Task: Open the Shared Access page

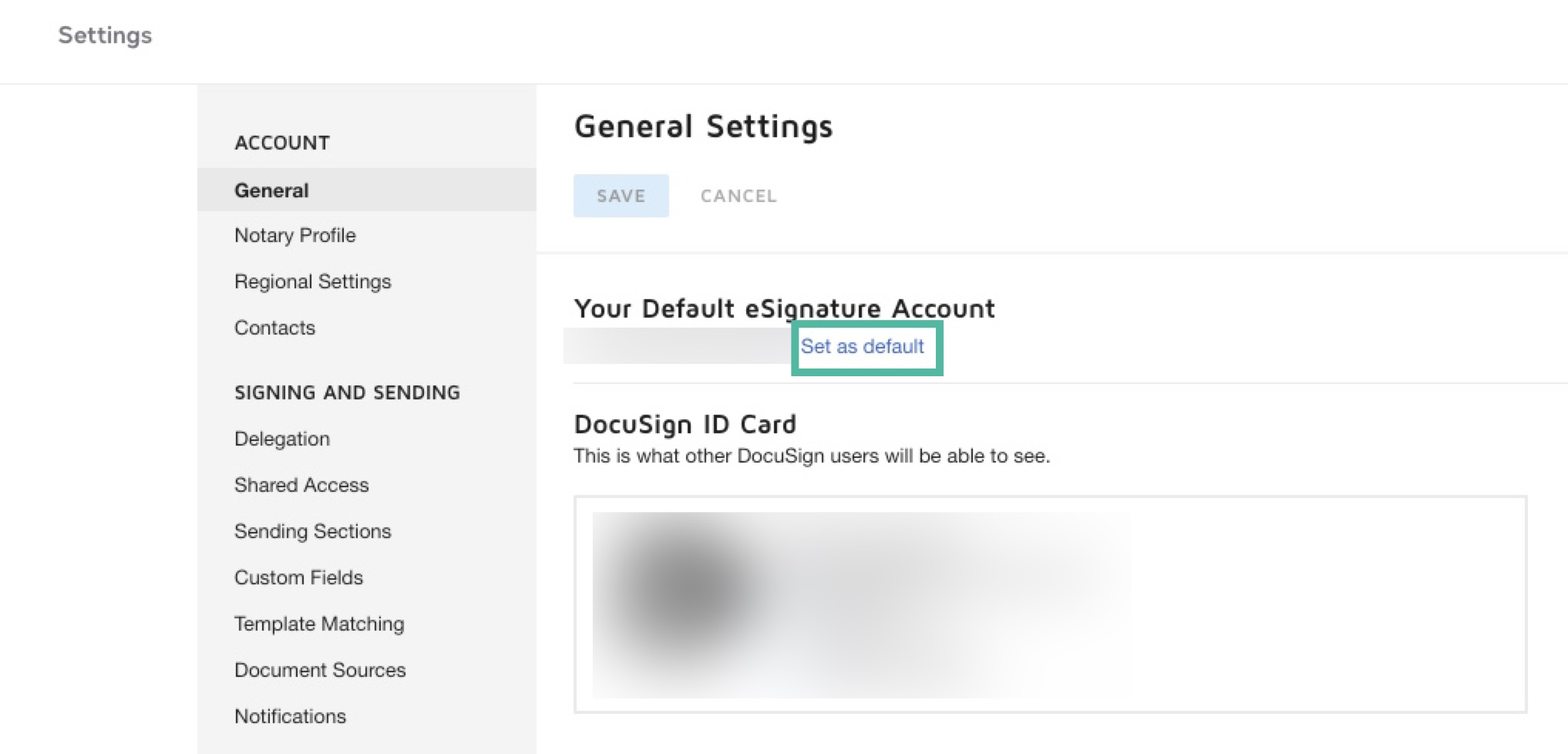Action: pos(301,485)
